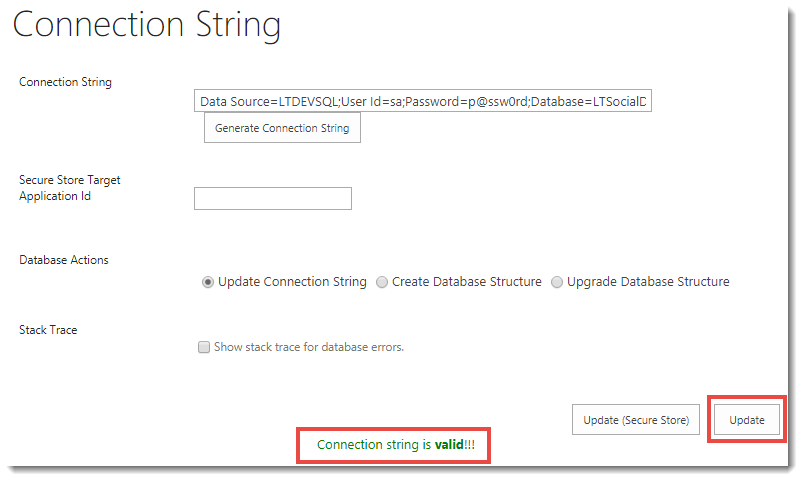Screen dimensions: 803x481
Task: Click into the Connection String text field
Action: pos(423,102)
